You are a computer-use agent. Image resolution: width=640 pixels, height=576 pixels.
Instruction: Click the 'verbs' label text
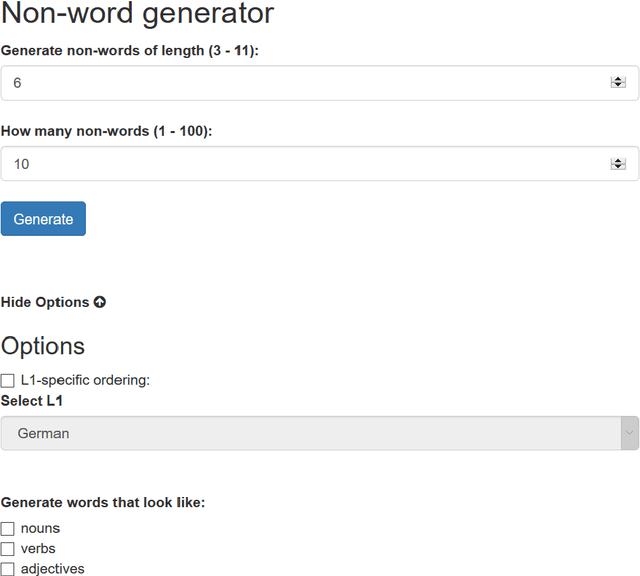[38, 549]
